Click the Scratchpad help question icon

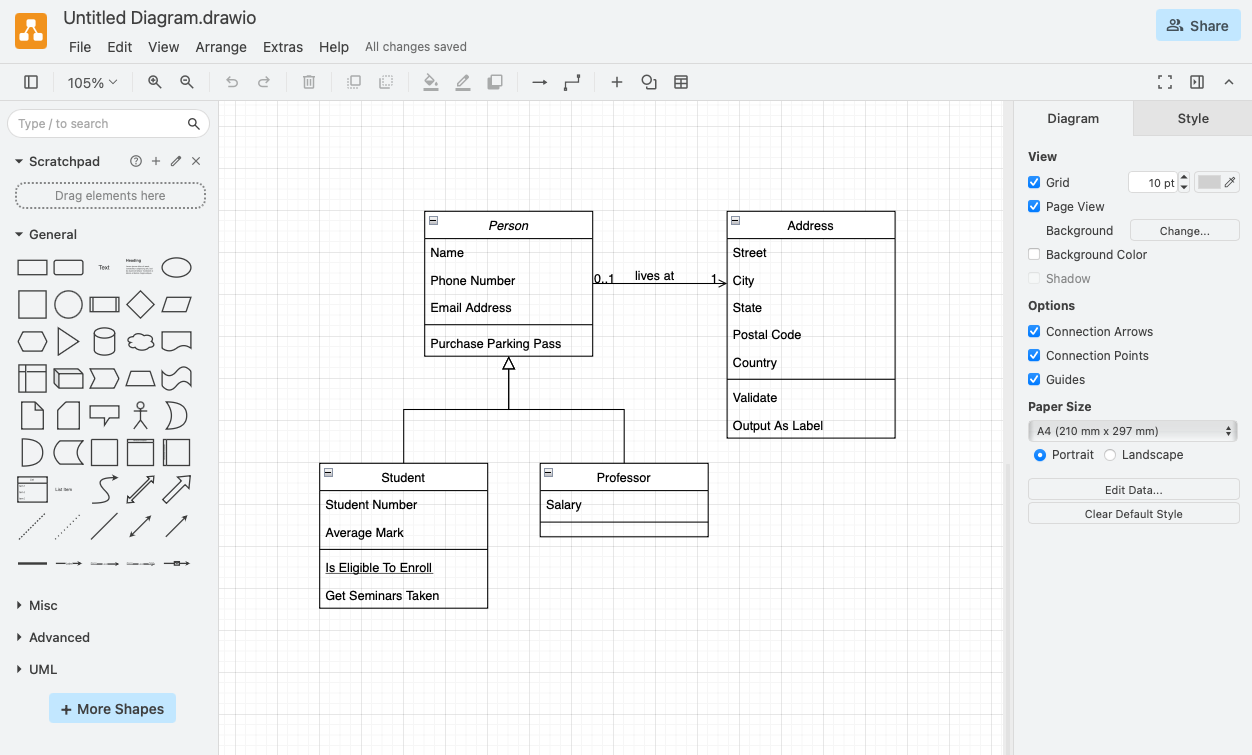(x=136, y=161)
